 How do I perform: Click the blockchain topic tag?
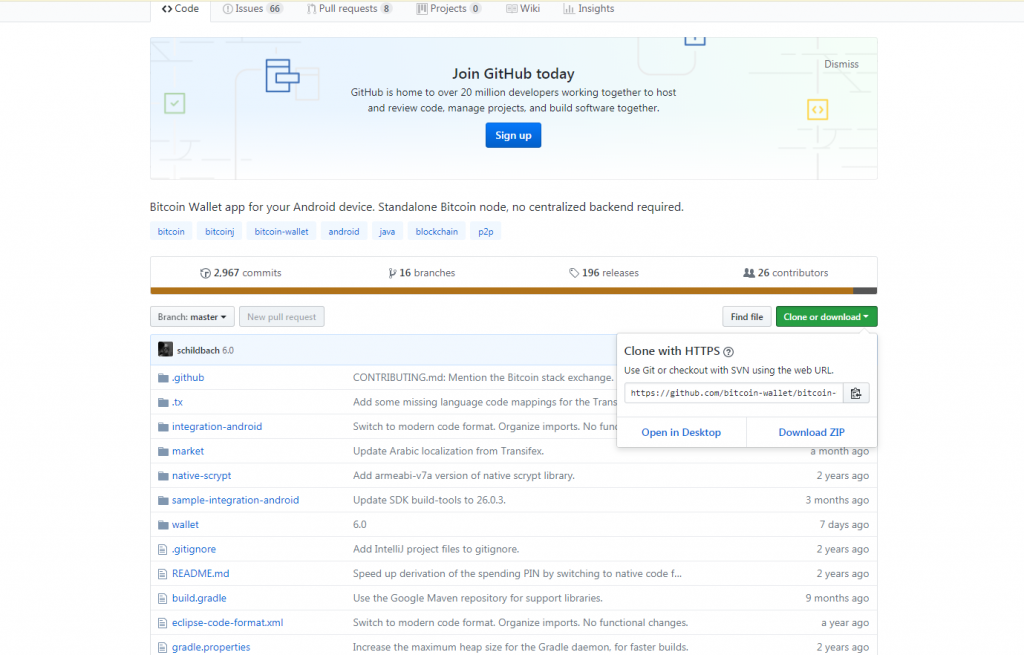(x=437, y=231)
